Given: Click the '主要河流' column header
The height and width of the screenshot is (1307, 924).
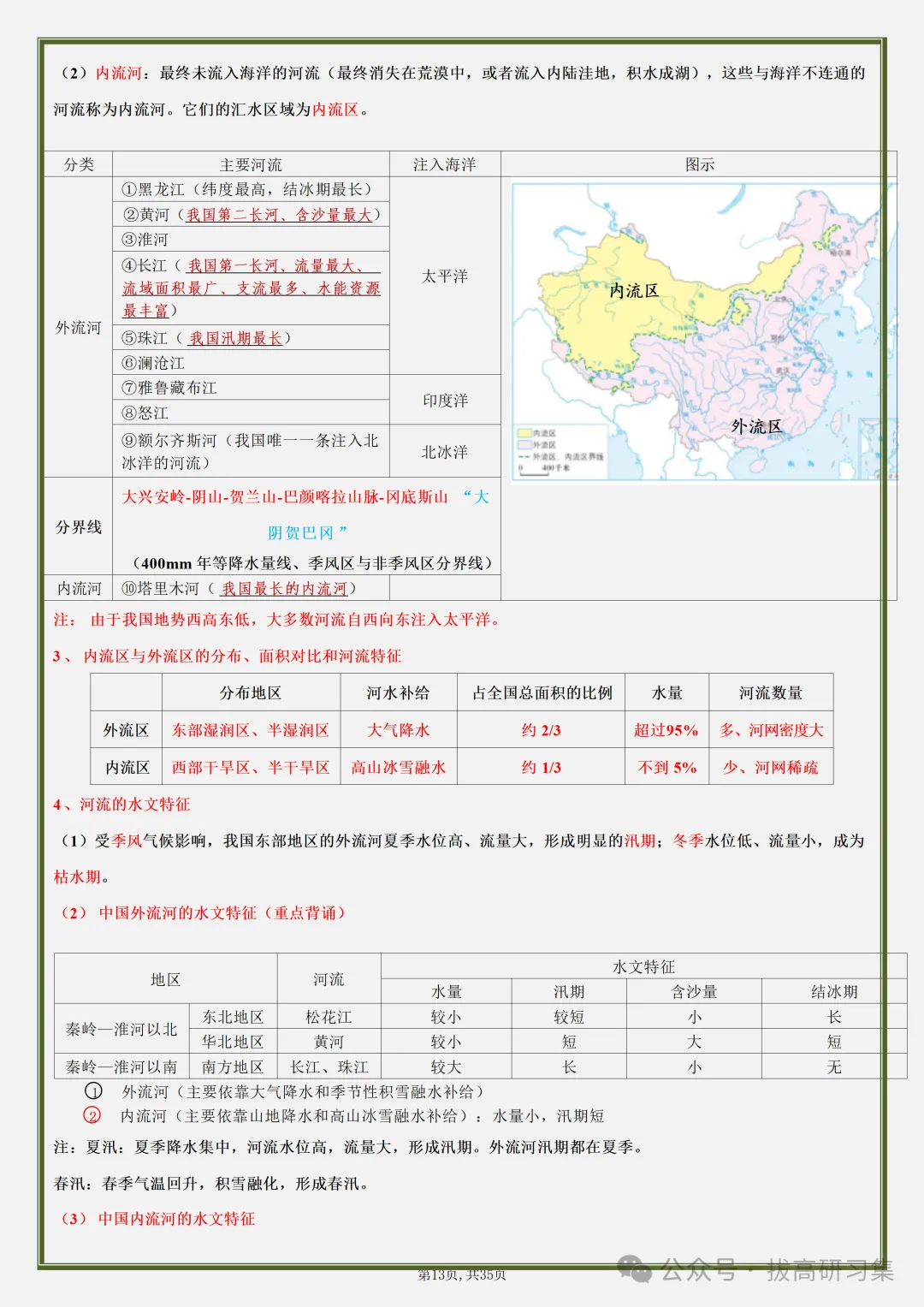Looking at the screenshot, I should 251,164.
